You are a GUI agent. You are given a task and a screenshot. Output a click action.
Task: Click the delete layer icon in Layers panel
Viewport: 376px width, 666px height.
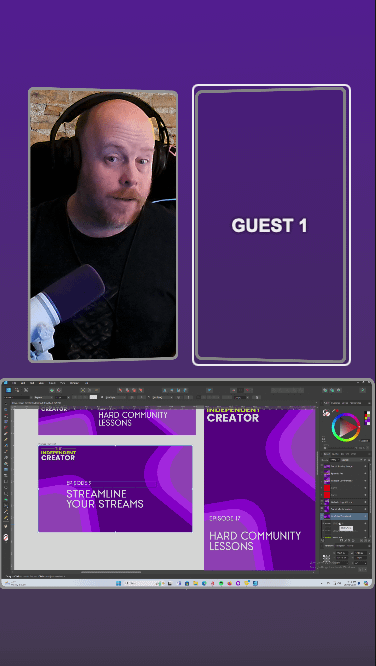pos(369,540)
